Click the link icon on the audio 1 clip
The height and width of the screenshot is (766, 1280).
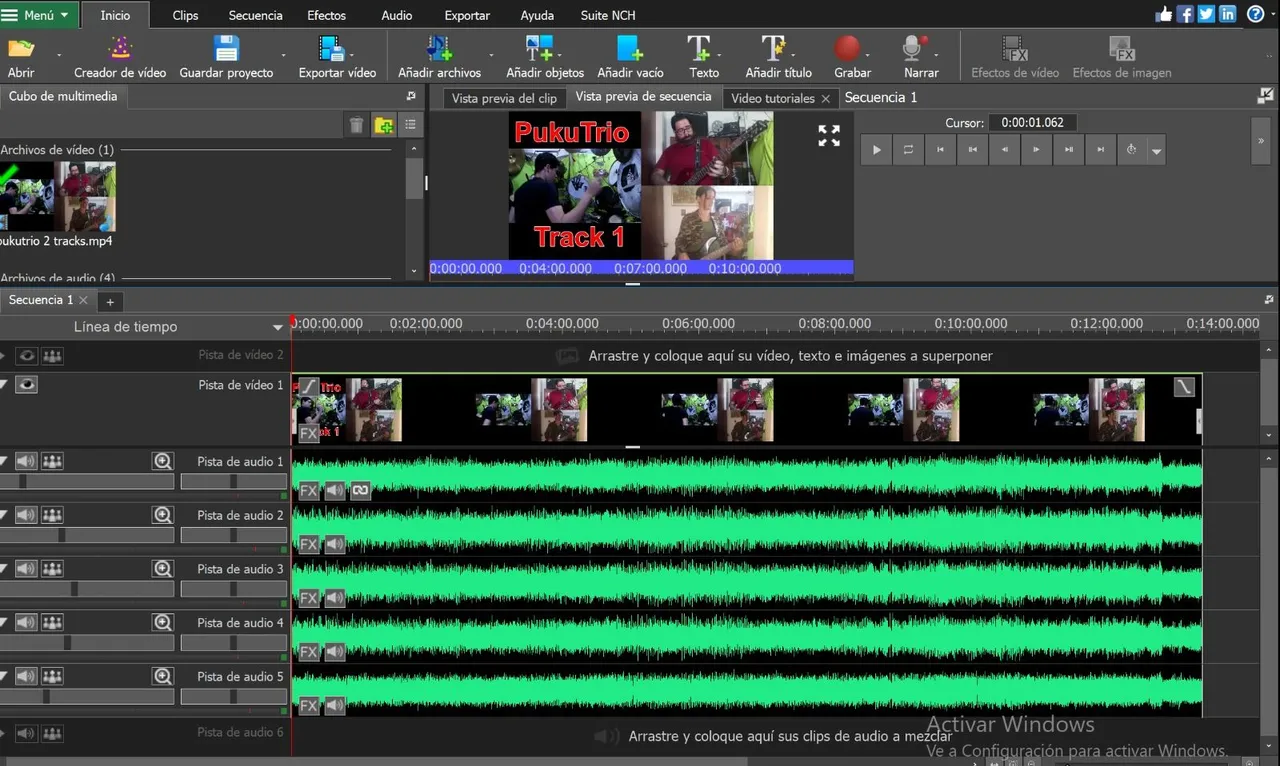pos(360,490)
